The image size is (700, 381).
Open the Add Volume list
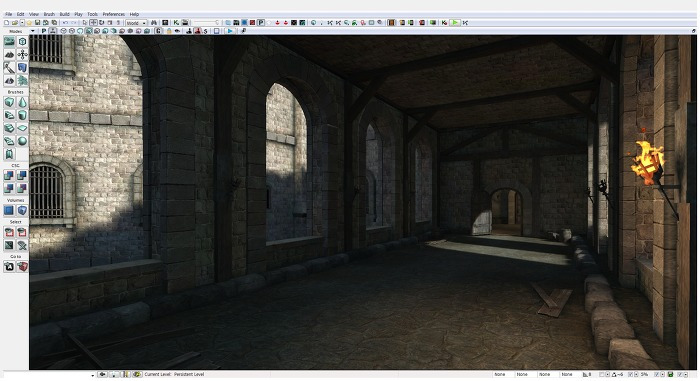[x=22, y=210]
